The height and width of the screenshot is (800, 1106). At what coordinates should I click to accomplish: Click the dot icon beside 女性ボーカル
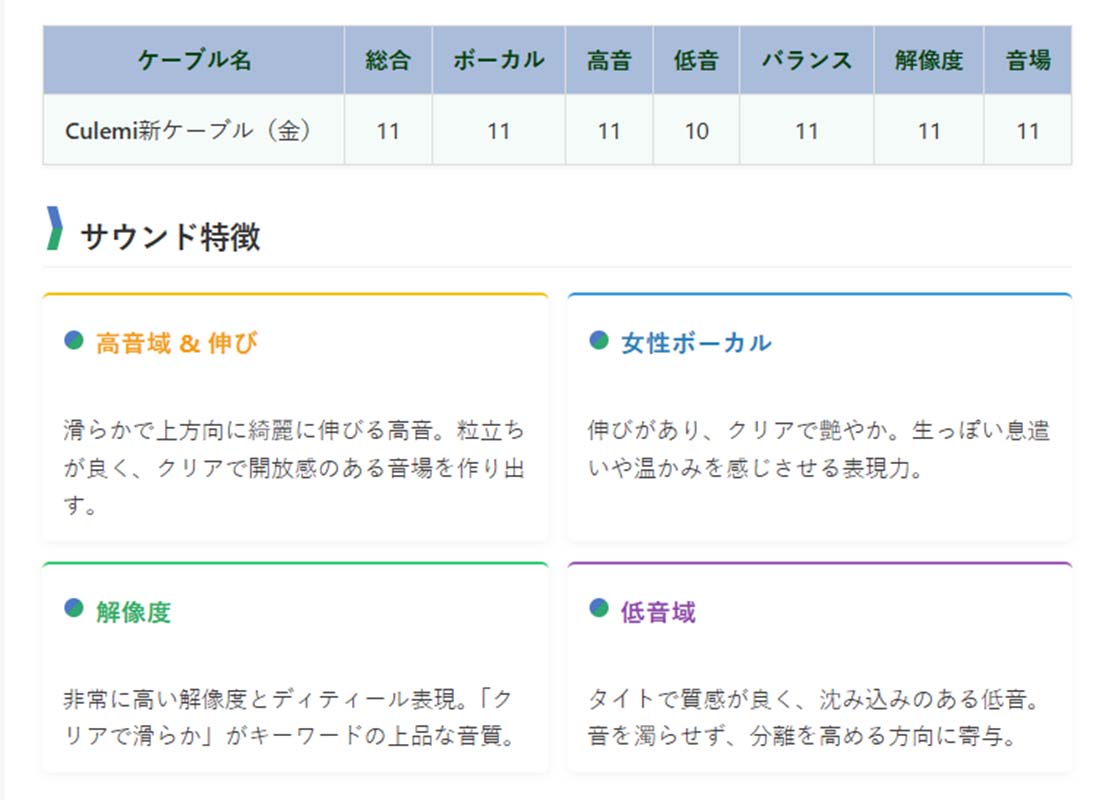[599, 340]
